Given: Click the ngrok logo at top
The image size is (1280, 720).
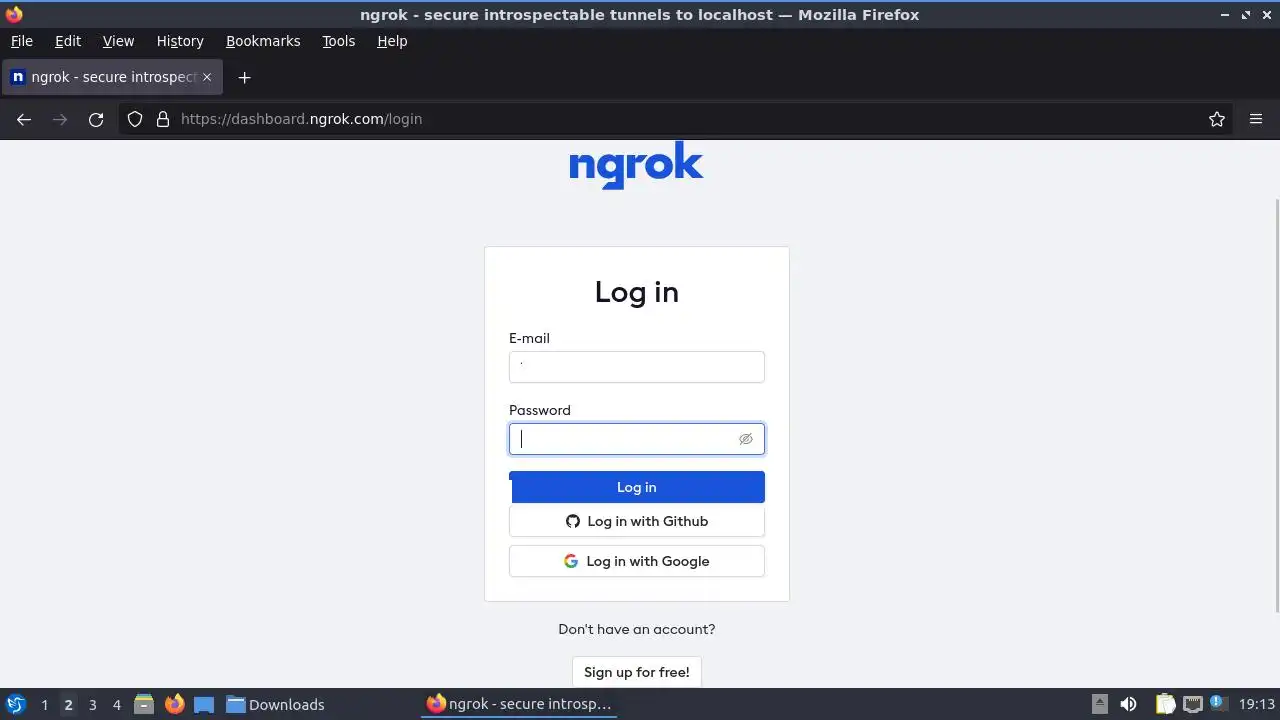Looking at the screenshot, I should coord(636,165).
